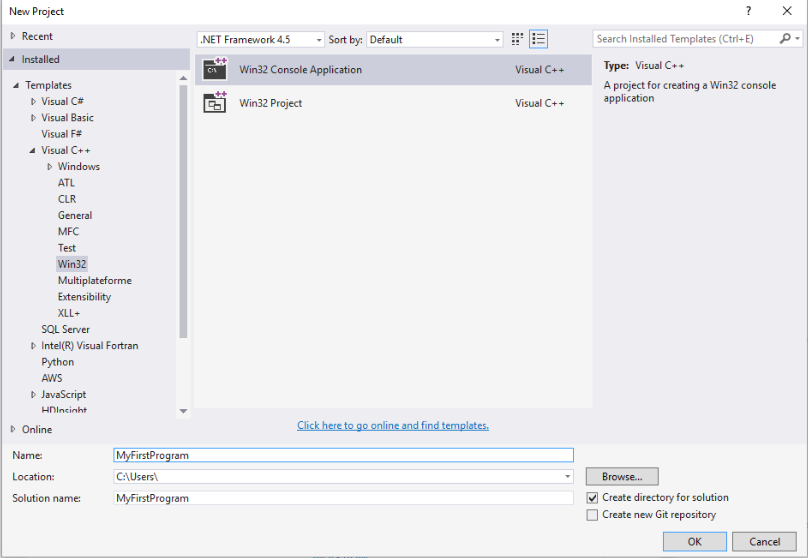Image resolution: width=808 pixels, height=558 pixels.
Task: Open the search options dropdown arrow
Action: click(798, 39)
